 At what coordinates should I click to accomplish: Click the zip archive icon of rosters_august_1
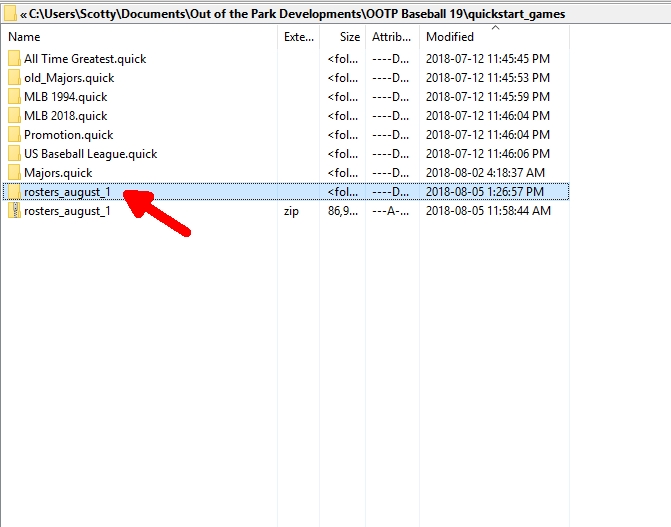tap(14, 211)
